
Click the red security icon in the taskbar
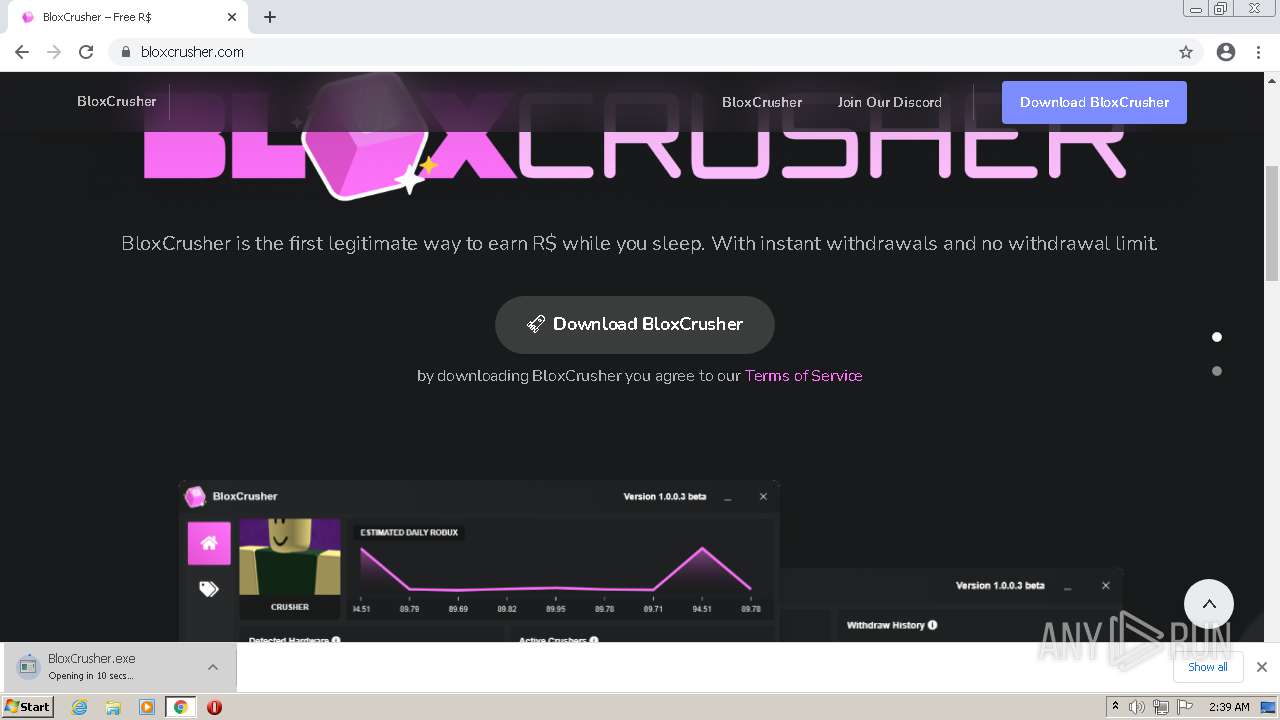(x=214, y=707)
